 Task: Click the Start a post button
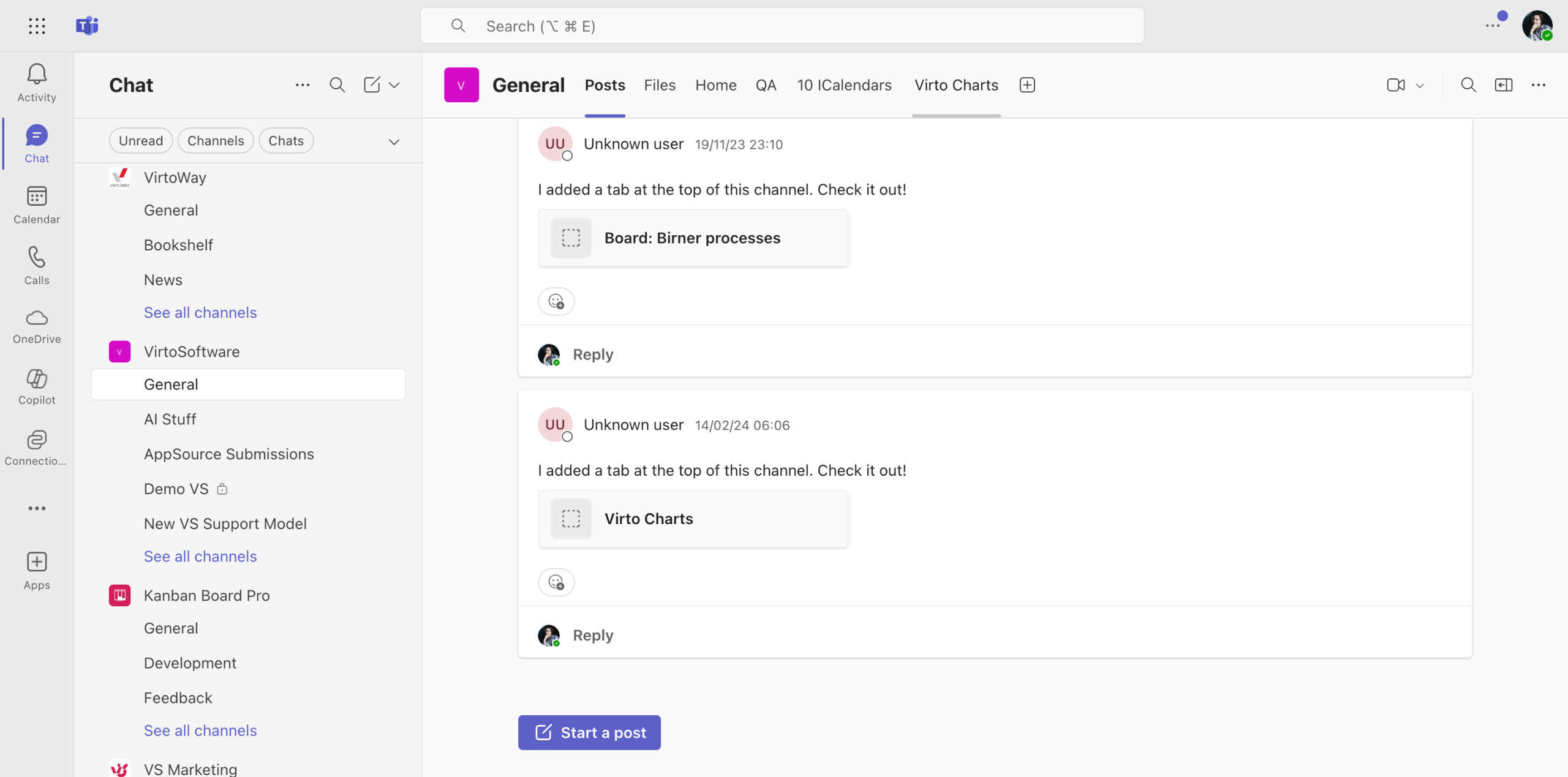(589, 732)
